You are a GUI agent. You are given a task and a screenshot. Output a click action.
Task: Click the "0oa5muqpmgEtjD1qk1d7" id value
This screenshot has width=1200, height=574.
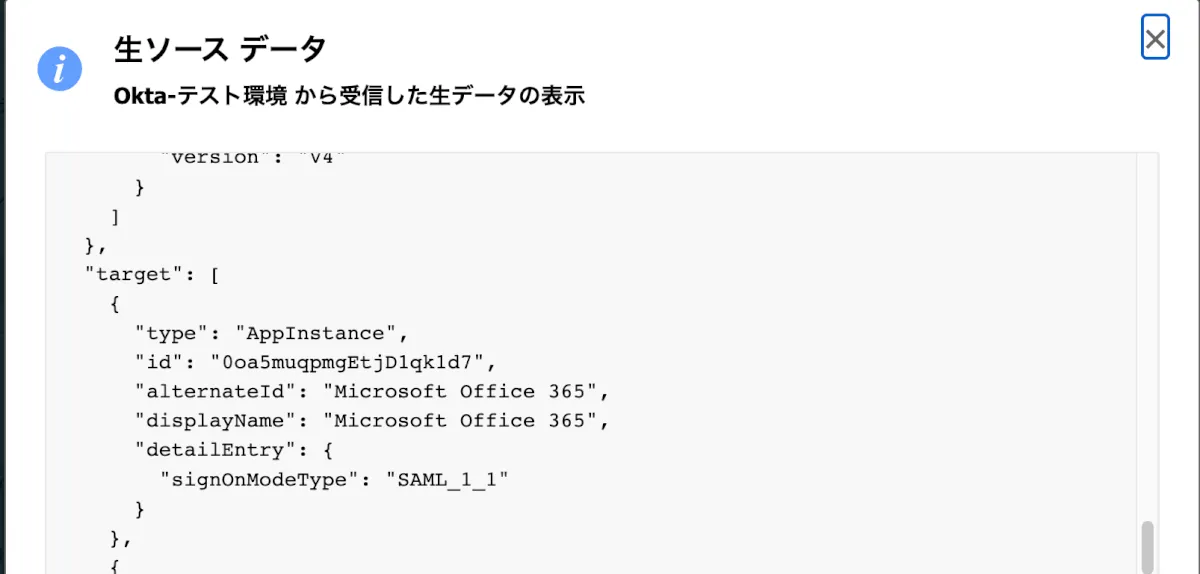[x=346, y=361]
